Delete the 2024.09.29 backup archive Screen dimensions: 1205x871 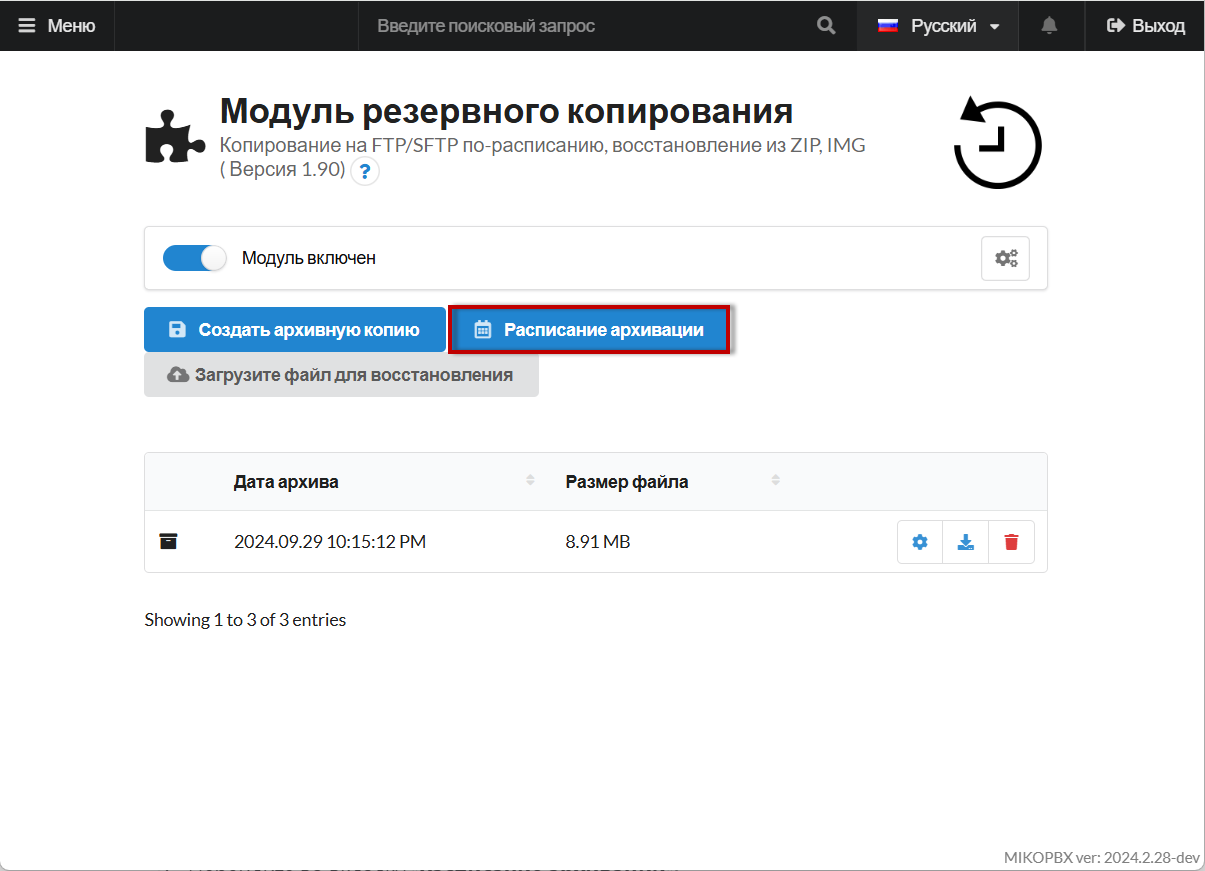coord(1011,542)
